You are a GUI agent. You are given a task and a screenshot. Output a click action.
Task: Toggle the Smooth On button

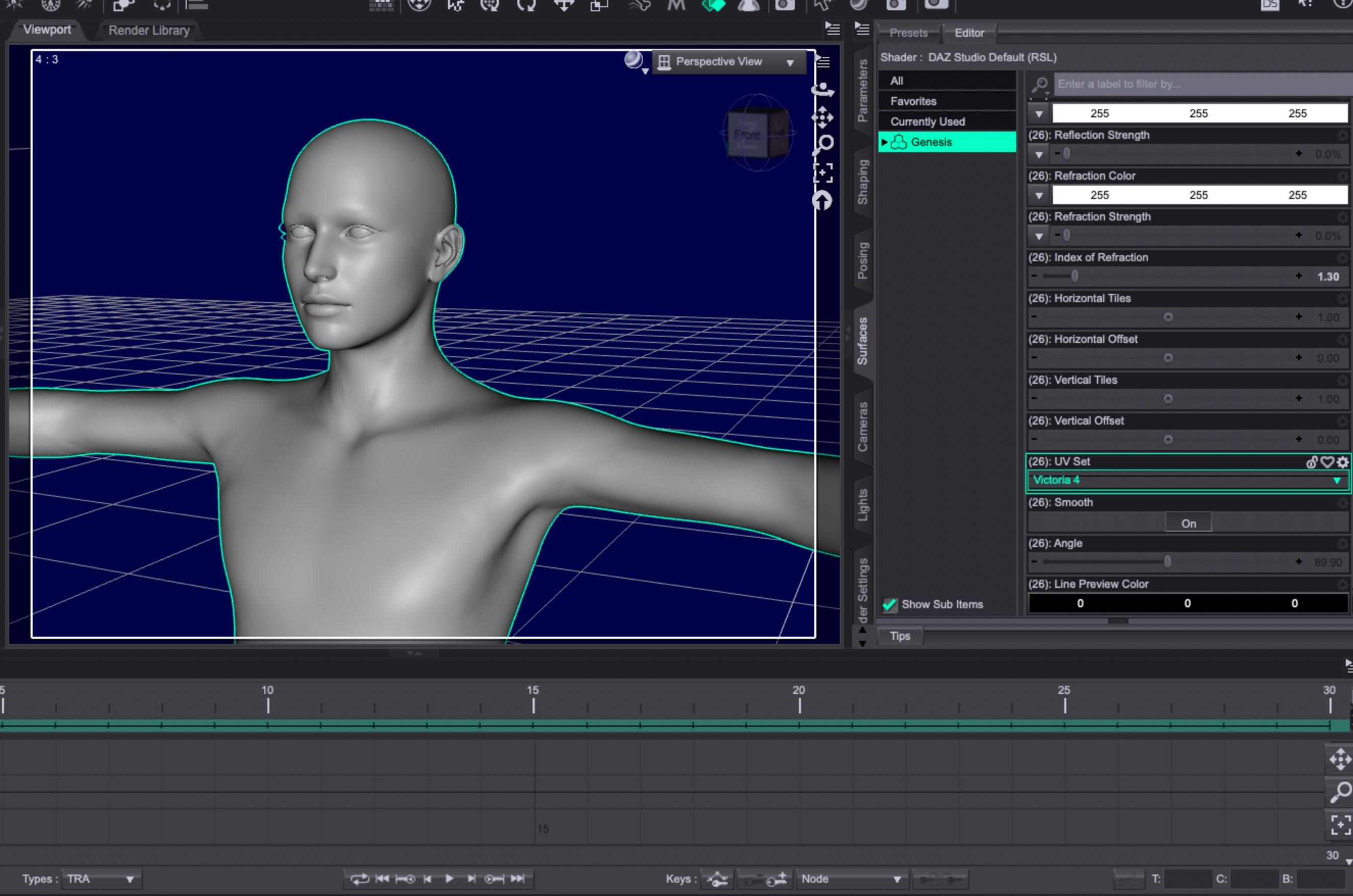tap(1188, 524)
